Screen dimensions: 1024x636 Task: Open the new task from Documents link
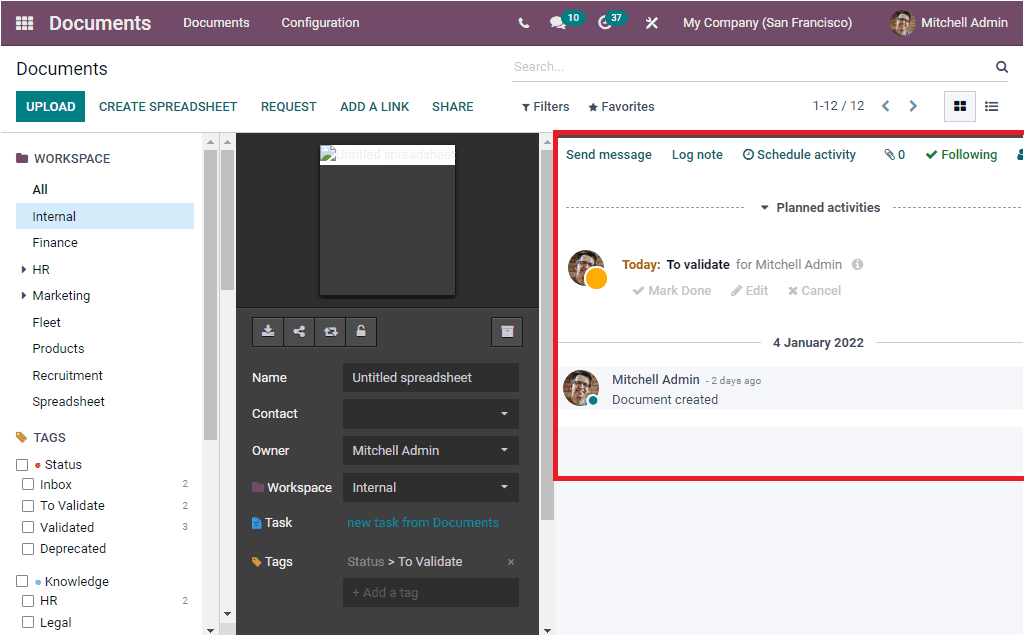click(x=423, y=523)
